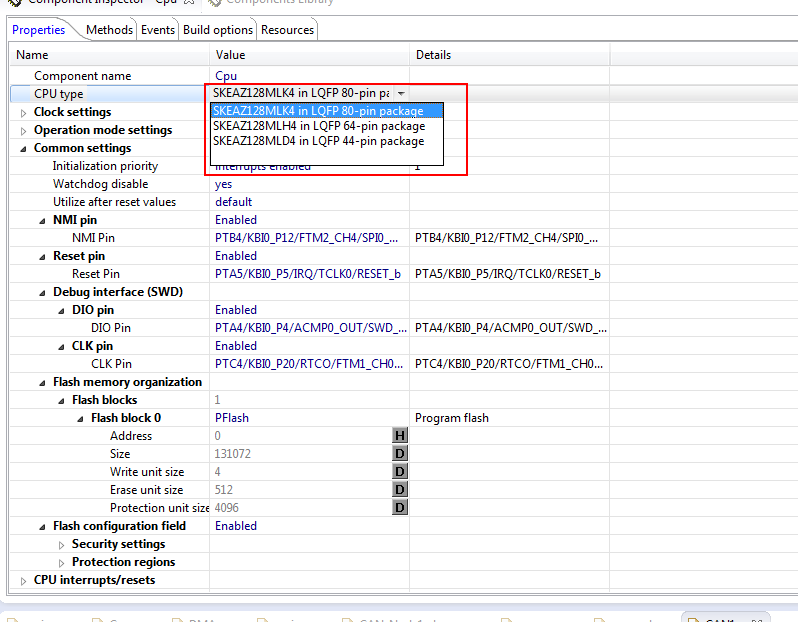798x622 pixels.
Task: Toggle CLK pin Enabled value
Action: (236, 346)
